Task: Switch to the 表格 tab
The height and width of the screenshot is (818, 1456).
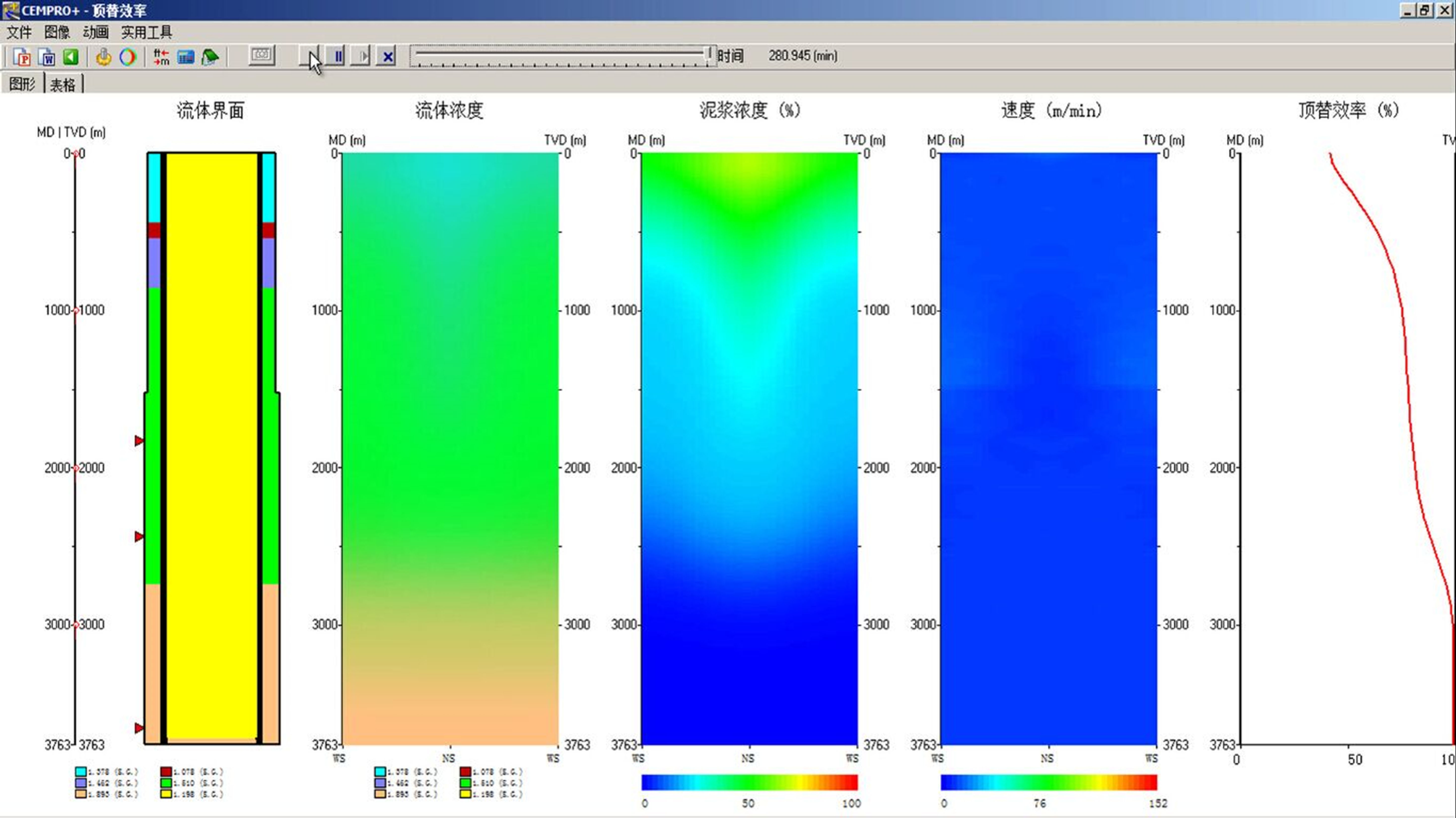Action: click(x=63, y=85)
